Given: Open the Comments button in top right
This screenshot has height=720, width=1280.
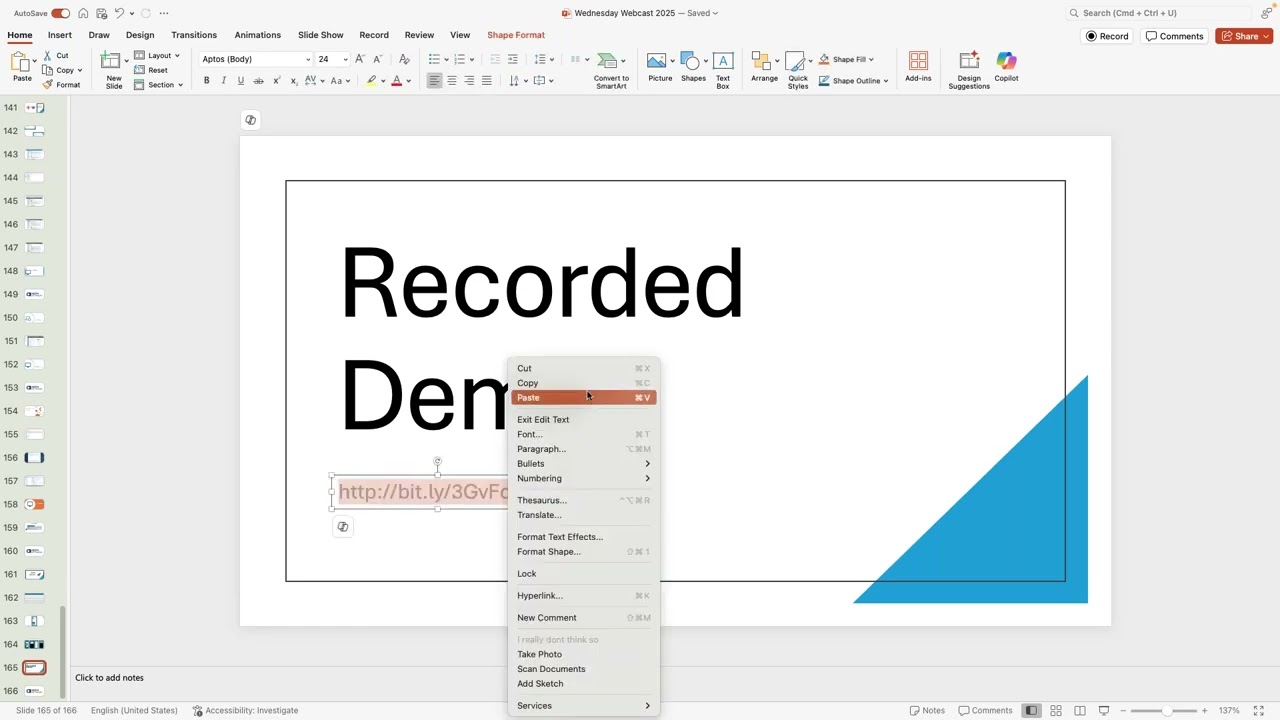Looking at the screenshot, I should pyautogui.click(x=1175, y=36).
